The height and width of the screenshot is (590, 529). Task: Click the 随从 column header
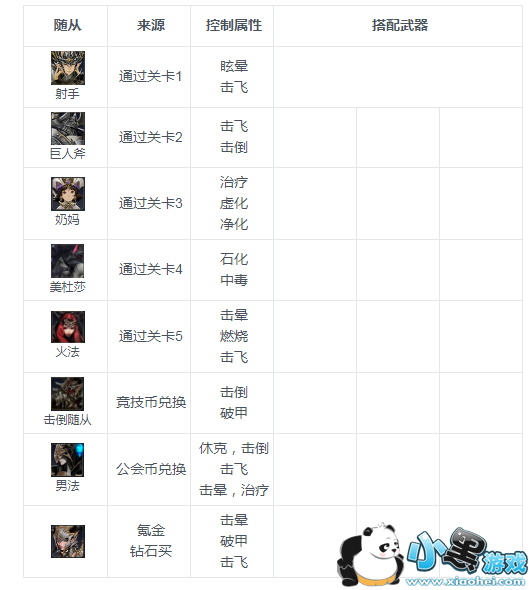coord(67,25)
